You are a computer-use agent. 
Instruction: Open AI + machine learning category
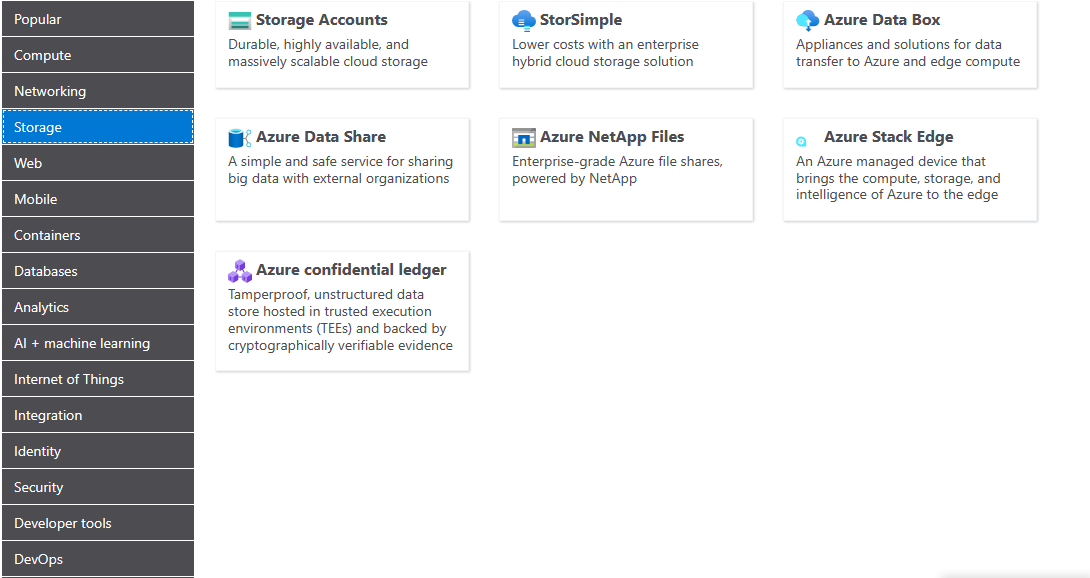98,343
